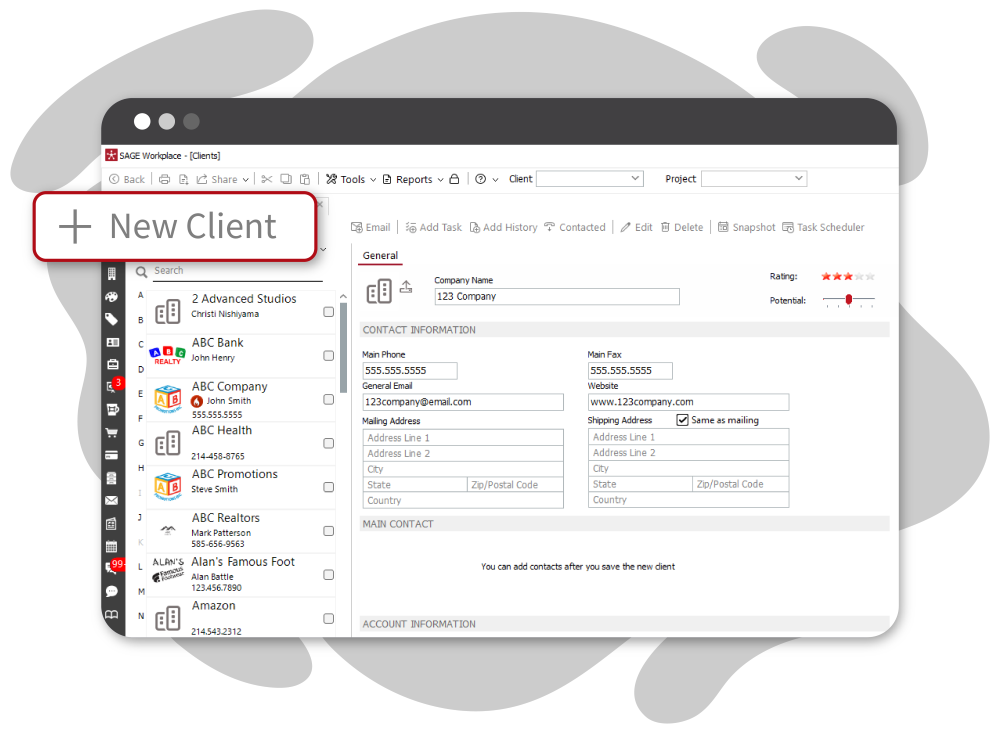This screenshot has width=1000, height=733.
Task: Click the Contacted button
Action: pos(575,227)
